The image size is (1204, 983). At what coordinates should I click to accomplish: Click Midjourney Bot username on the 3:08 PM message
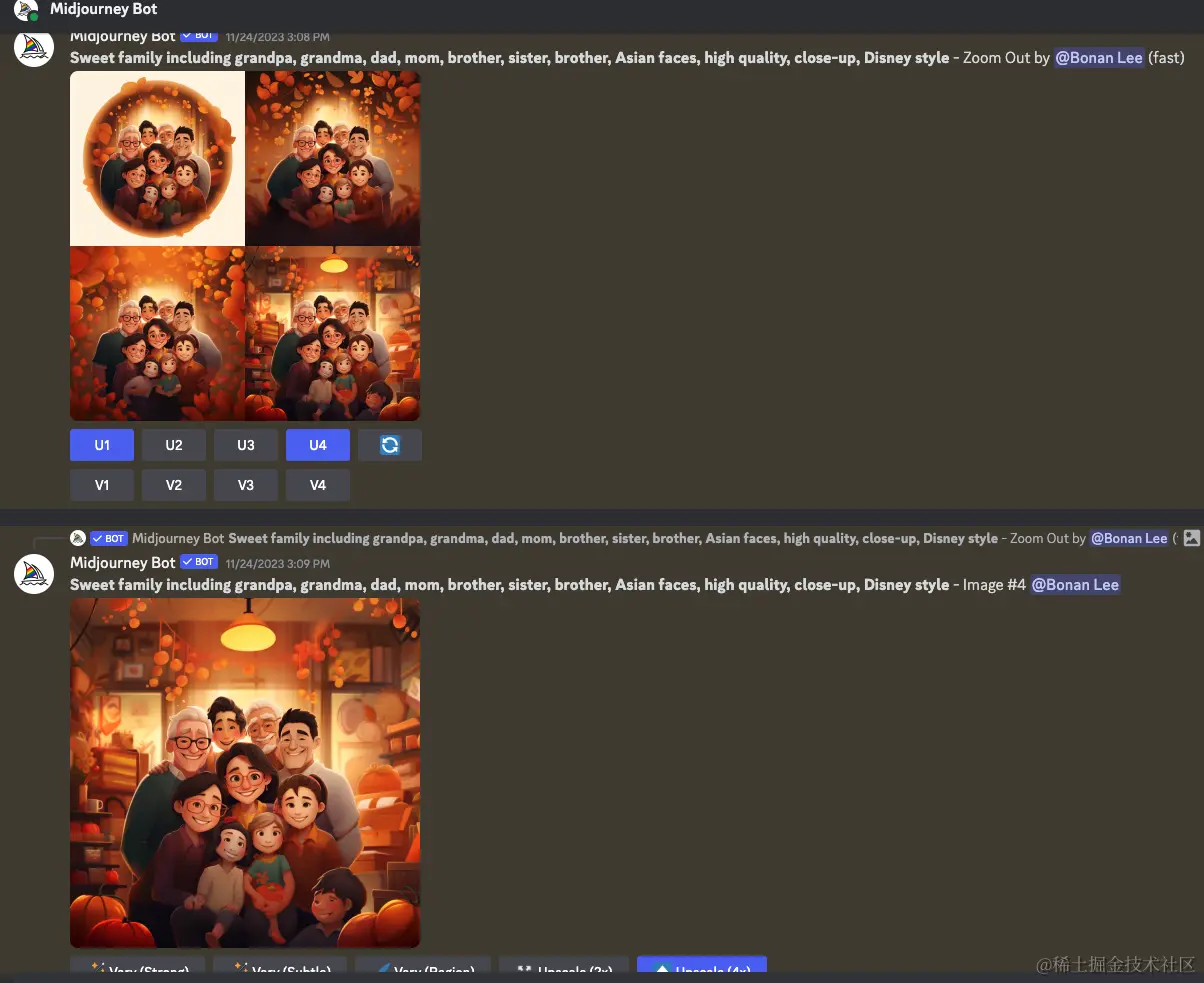pyautogui.click(x=123, y=36)
